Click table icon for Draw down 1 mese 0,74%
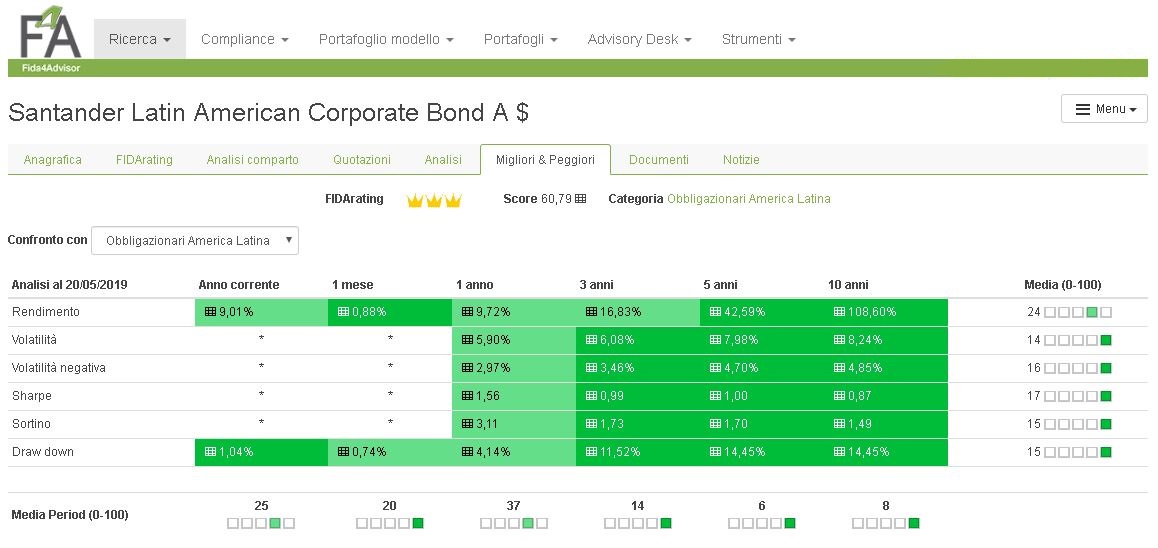The width and height of the screenshot is (1158, 548). tap(343, 452)
